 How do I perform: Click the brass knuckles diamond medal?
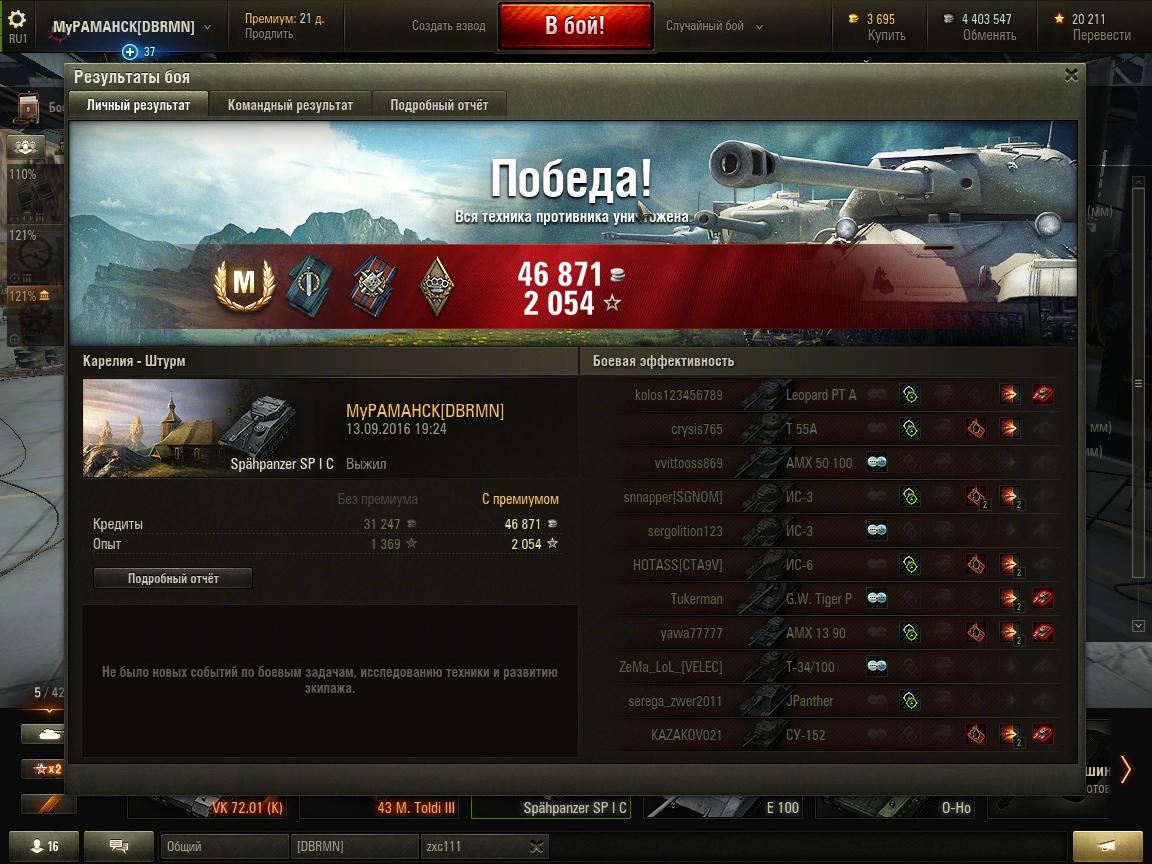[x=436, y=286]
